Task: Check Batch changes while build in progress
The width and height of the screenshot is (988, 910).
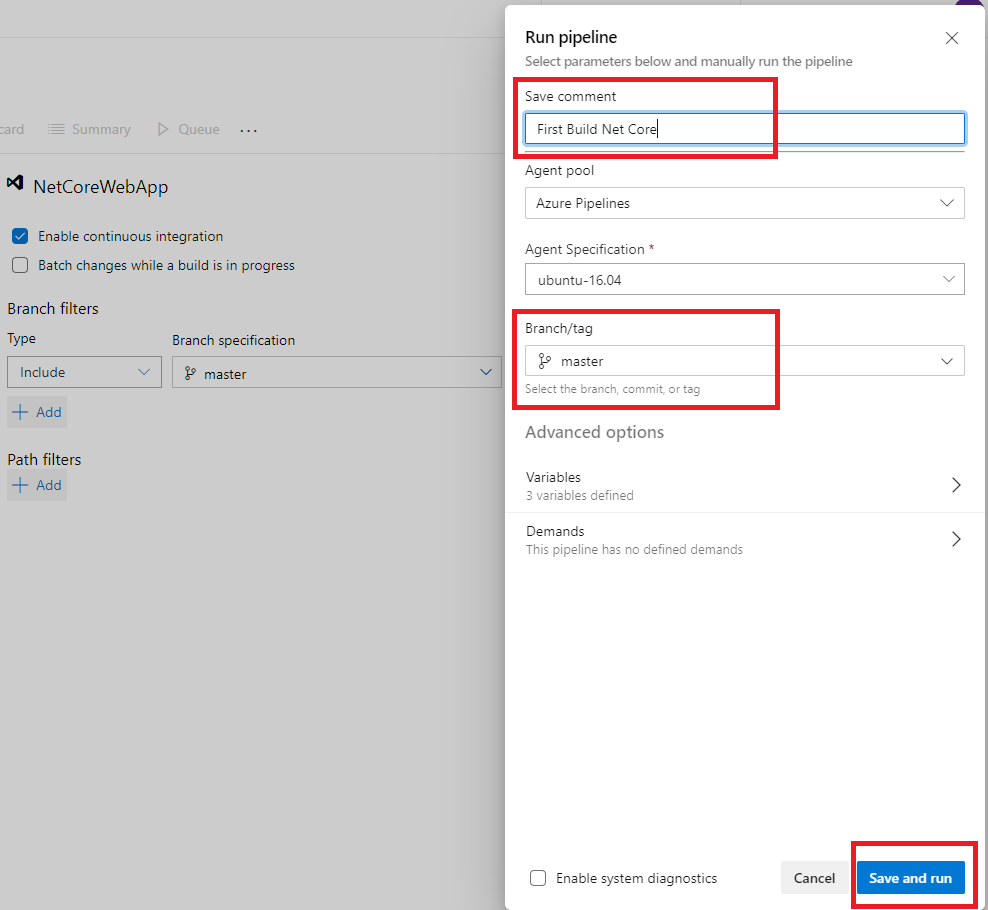Action: click(x=19, y=265)
